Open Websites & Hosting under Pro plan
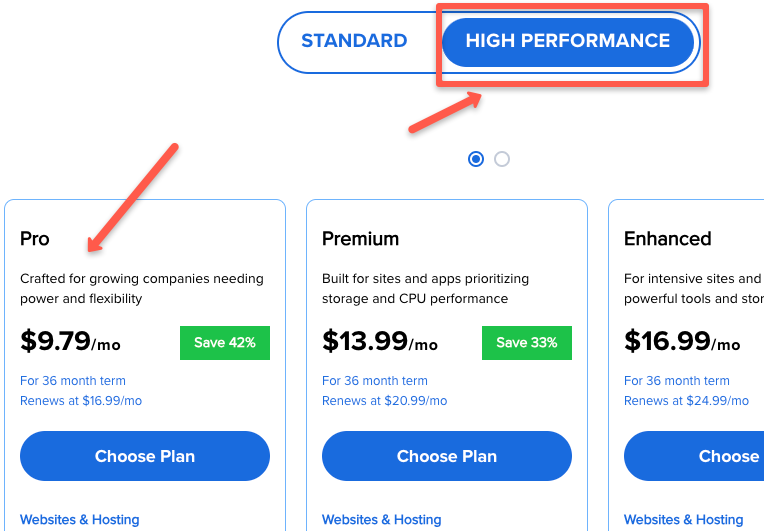Screen dimensions: 764x531 tap(80, 520)
